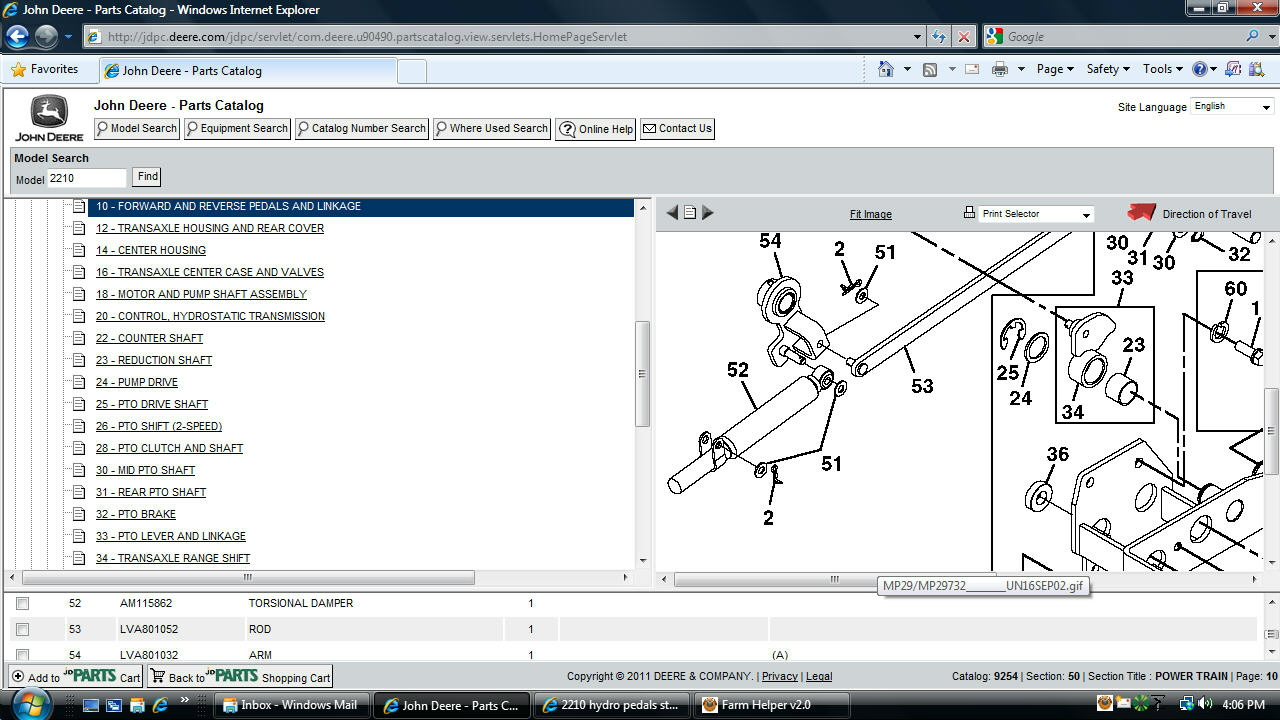Switch to the John Deere - Parts Catalog tab
Screen dimensions: 1280x720
point(247,71)
